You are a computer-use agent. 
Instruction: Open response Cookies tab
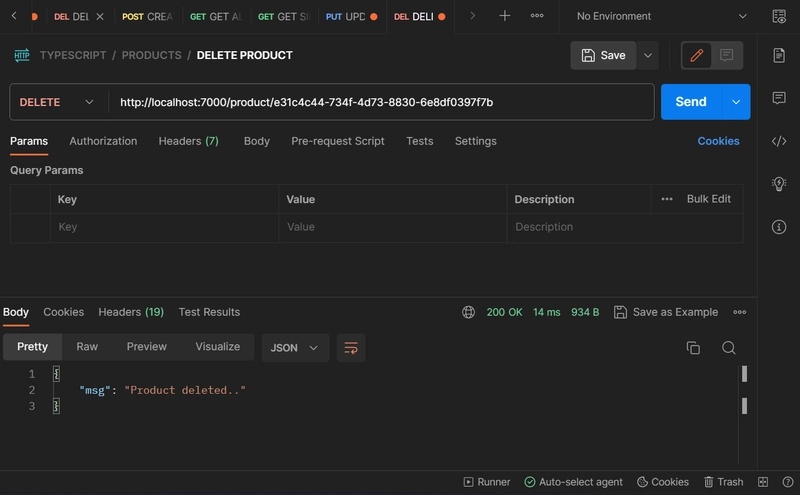63,312
